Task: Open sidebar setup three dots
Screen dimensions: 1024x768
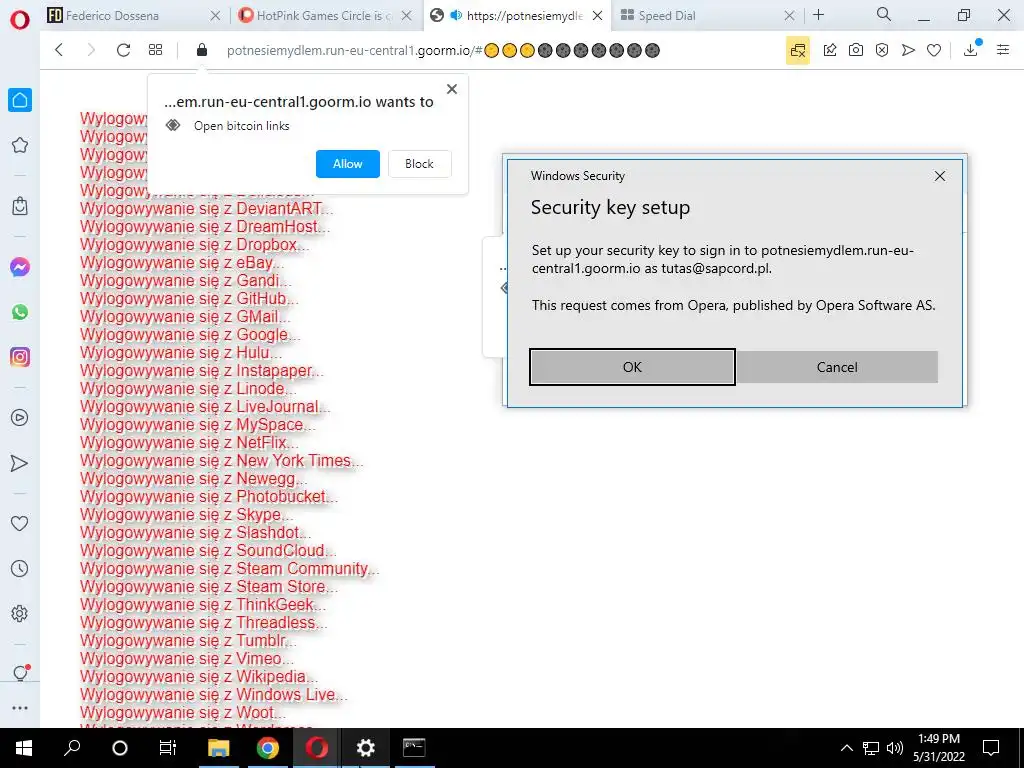Action: point(20,708)
